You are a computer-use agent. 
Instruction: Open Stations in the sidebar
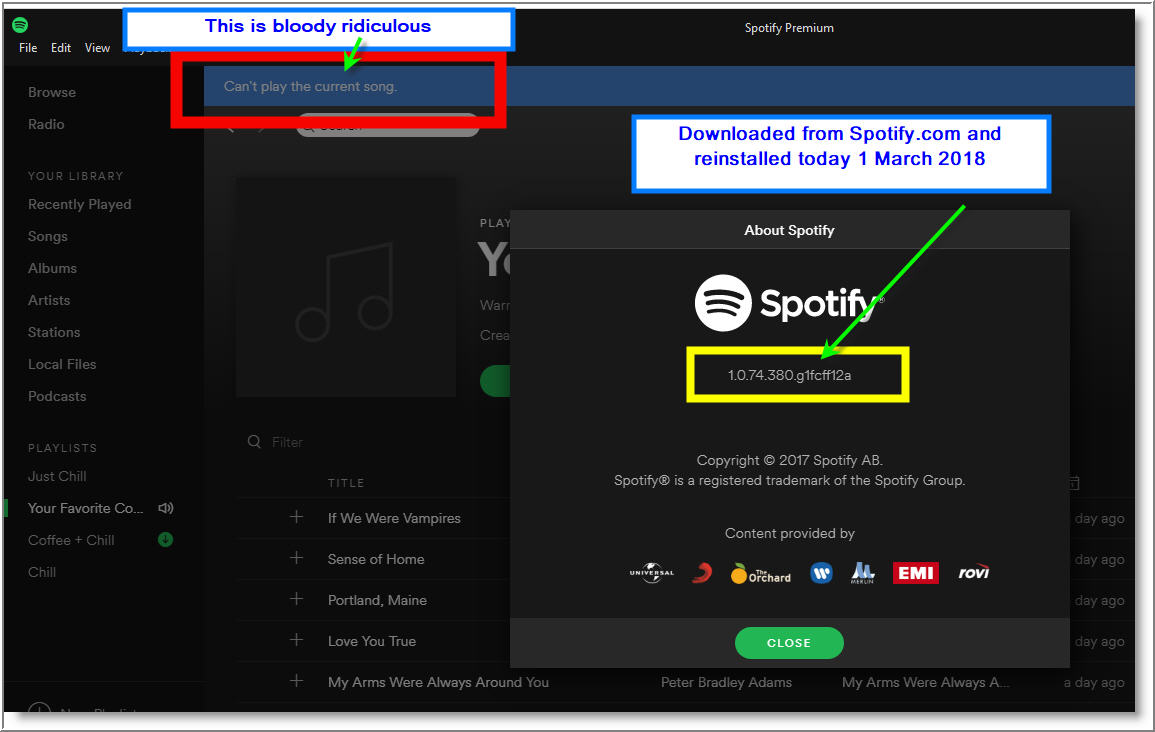[54, 332]
